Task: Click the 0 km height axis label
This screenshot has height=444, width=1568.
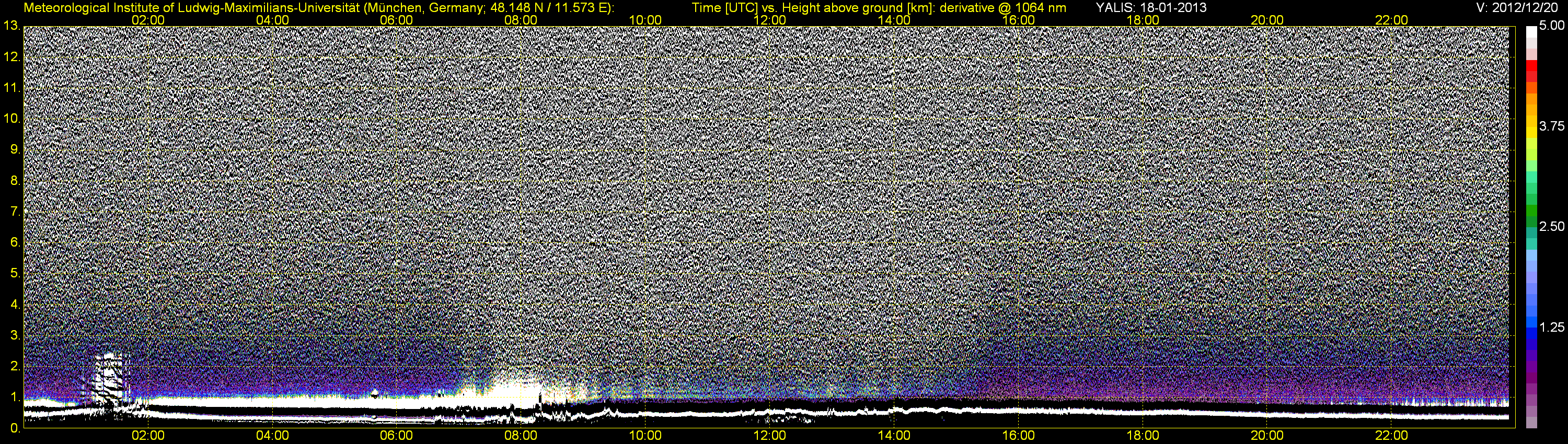Action: coord(15,428)
